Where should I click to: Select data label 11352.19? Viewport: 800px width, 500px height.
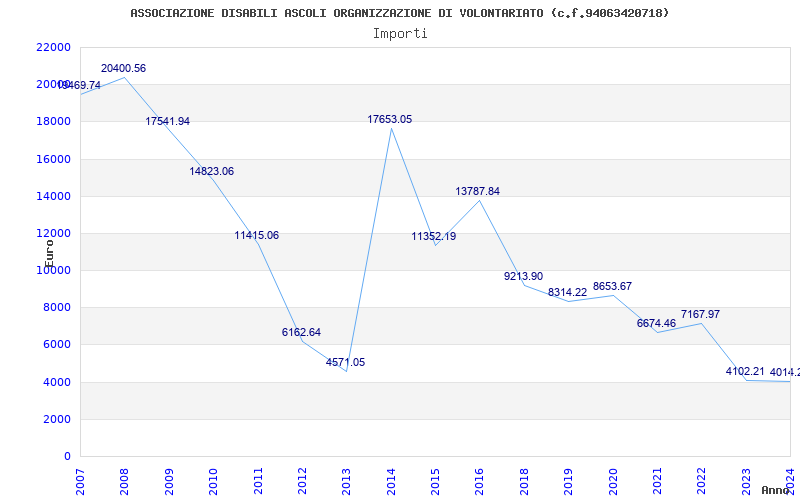pos(434,237)
